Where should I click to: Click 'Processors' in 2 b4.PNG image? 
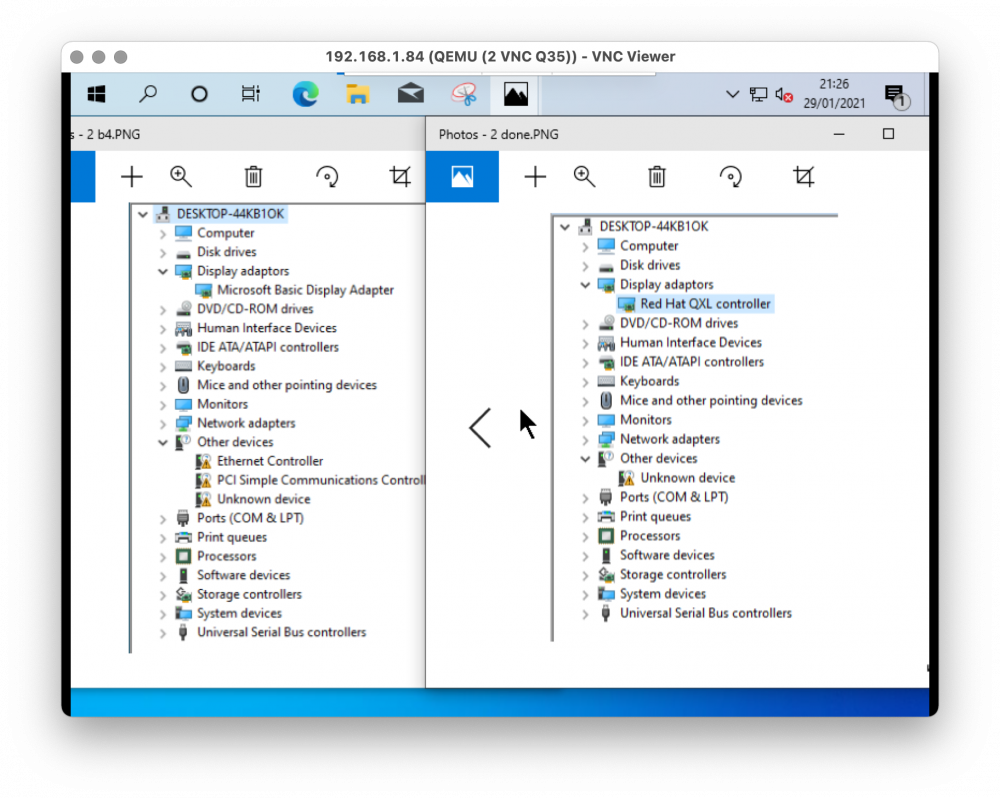[x=226, y=556]
